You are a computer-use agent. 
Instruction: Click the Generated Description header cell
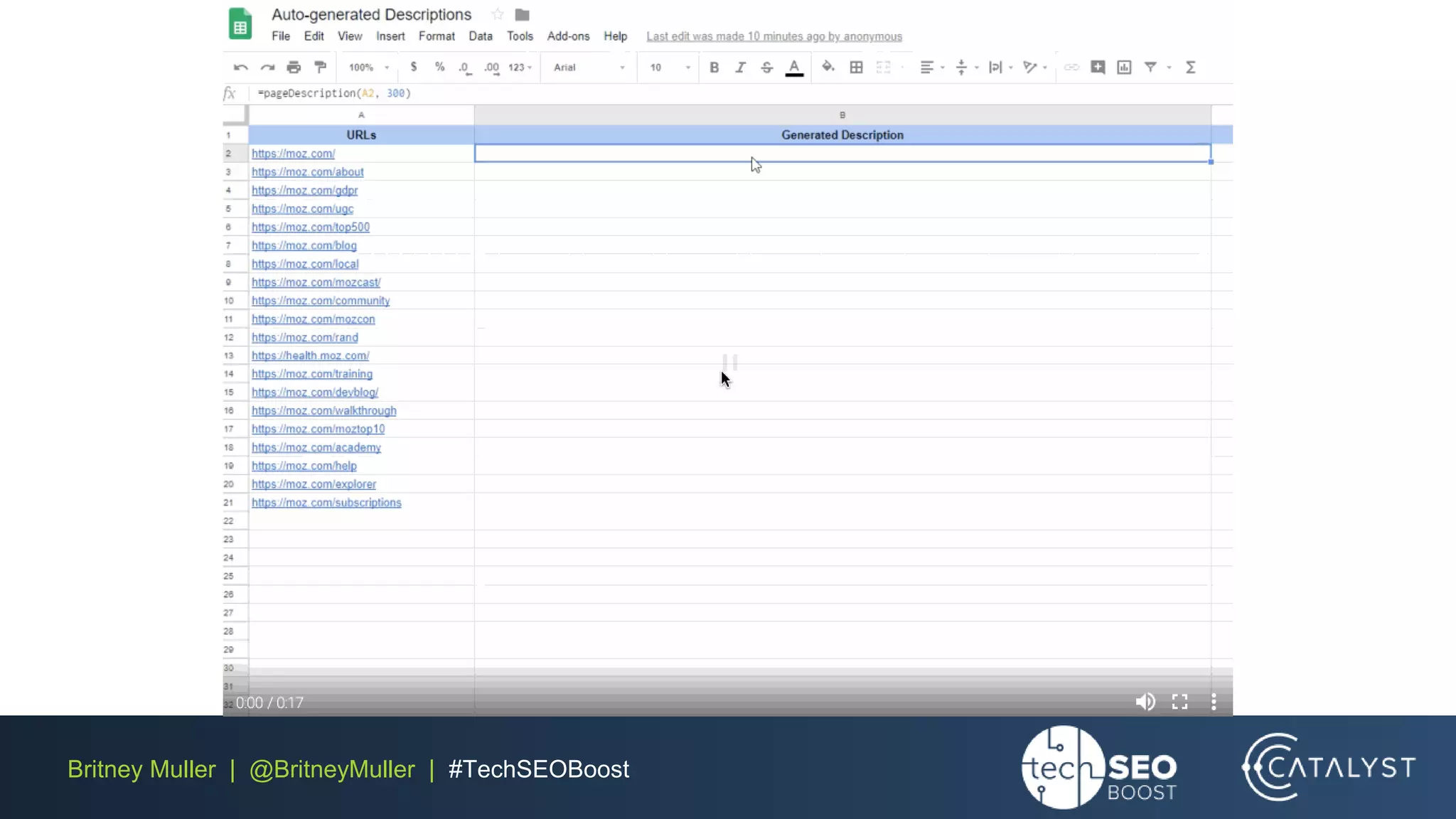(842, 135)
